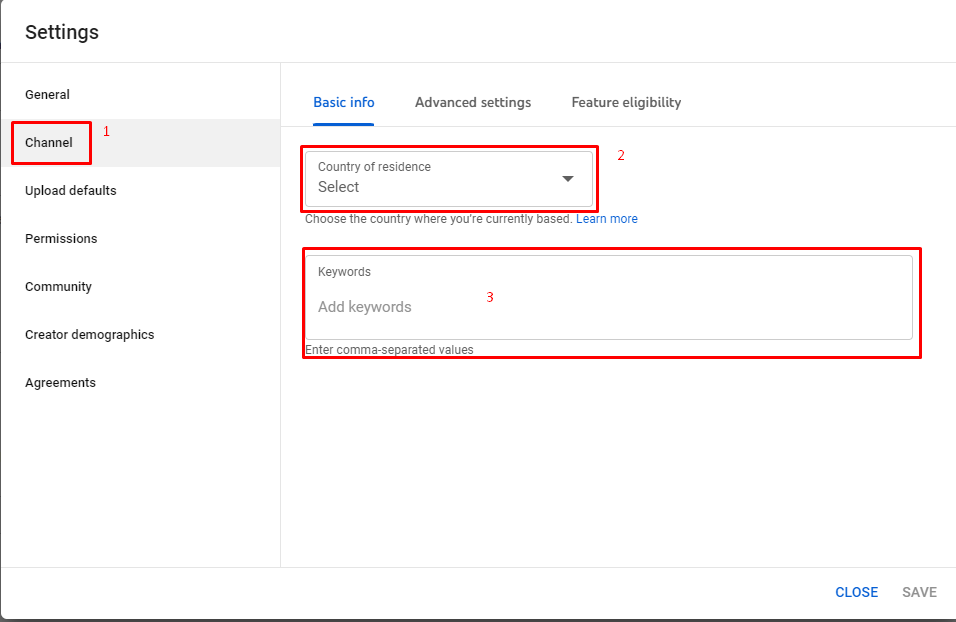Click the CLOSE button

(x=857, y=592)
